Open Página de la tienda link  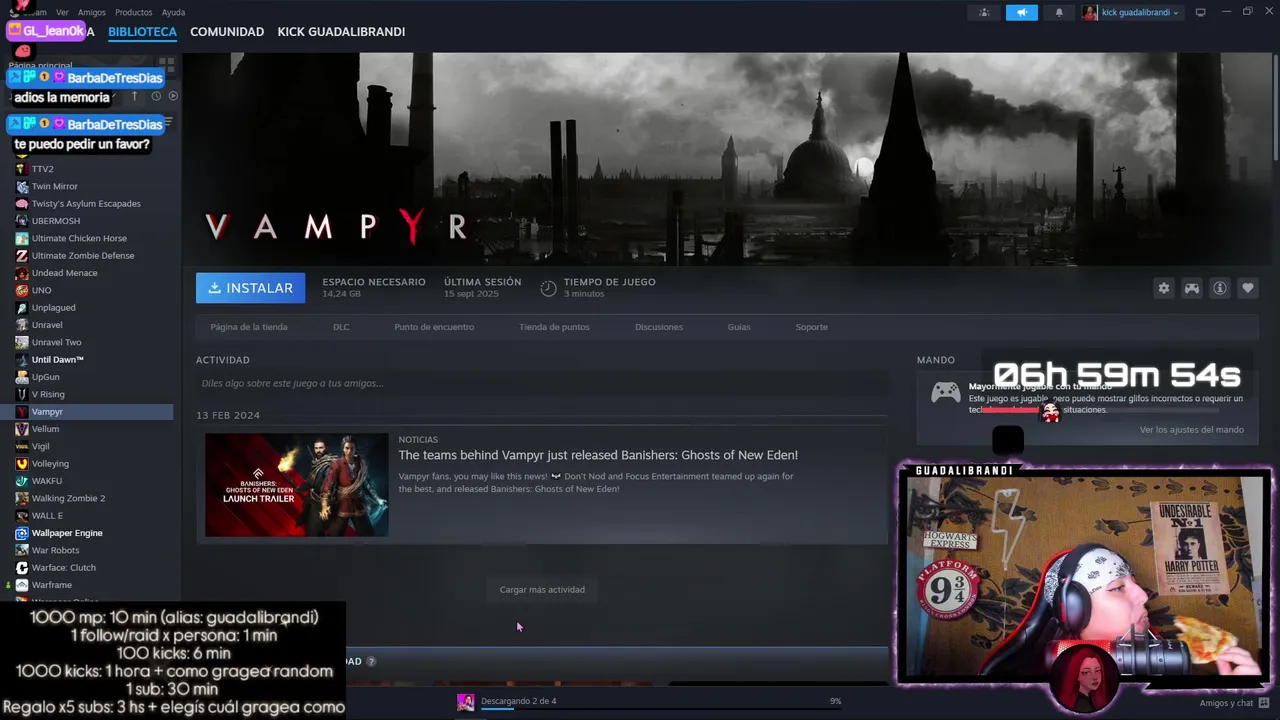coord(249,327)
